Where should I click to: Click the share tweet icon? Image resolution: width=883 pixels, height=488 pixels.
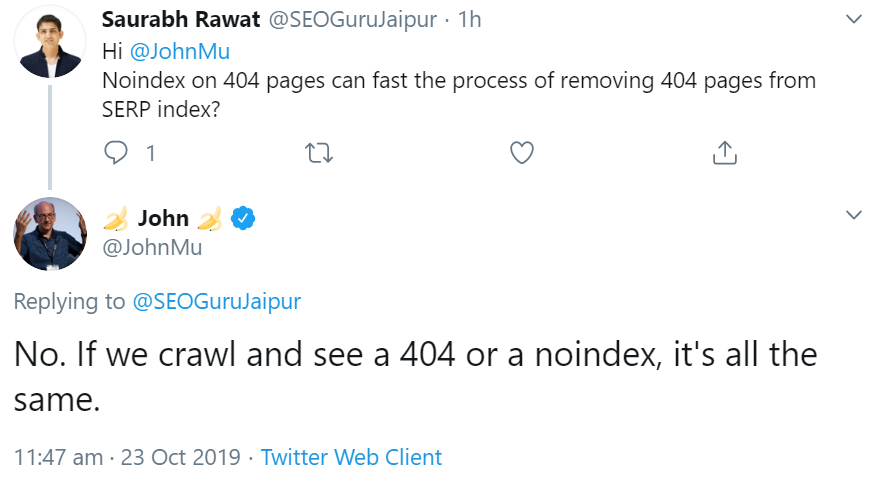coord(725,153)
